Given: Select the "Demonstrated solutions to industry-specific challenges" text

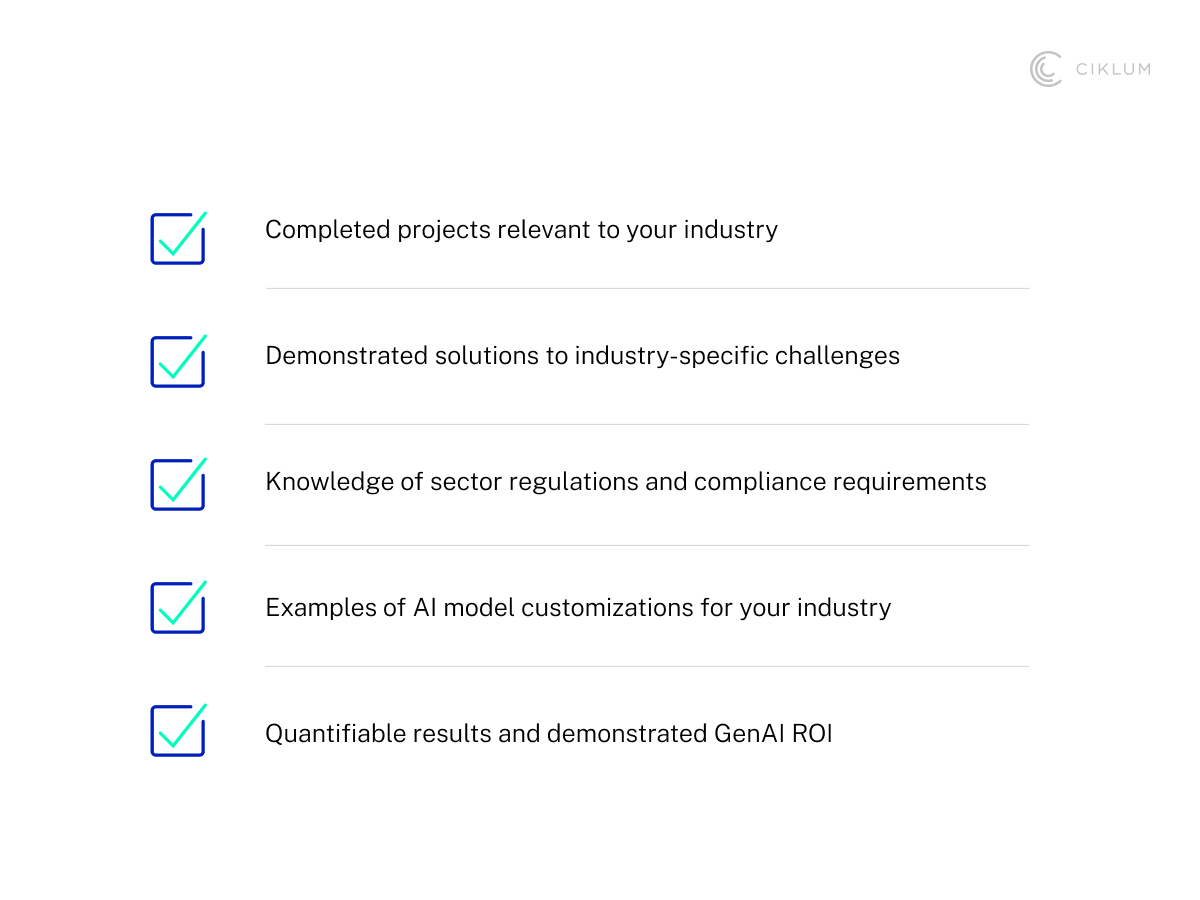Looking at the screenshot, I should tap(582, 356).
